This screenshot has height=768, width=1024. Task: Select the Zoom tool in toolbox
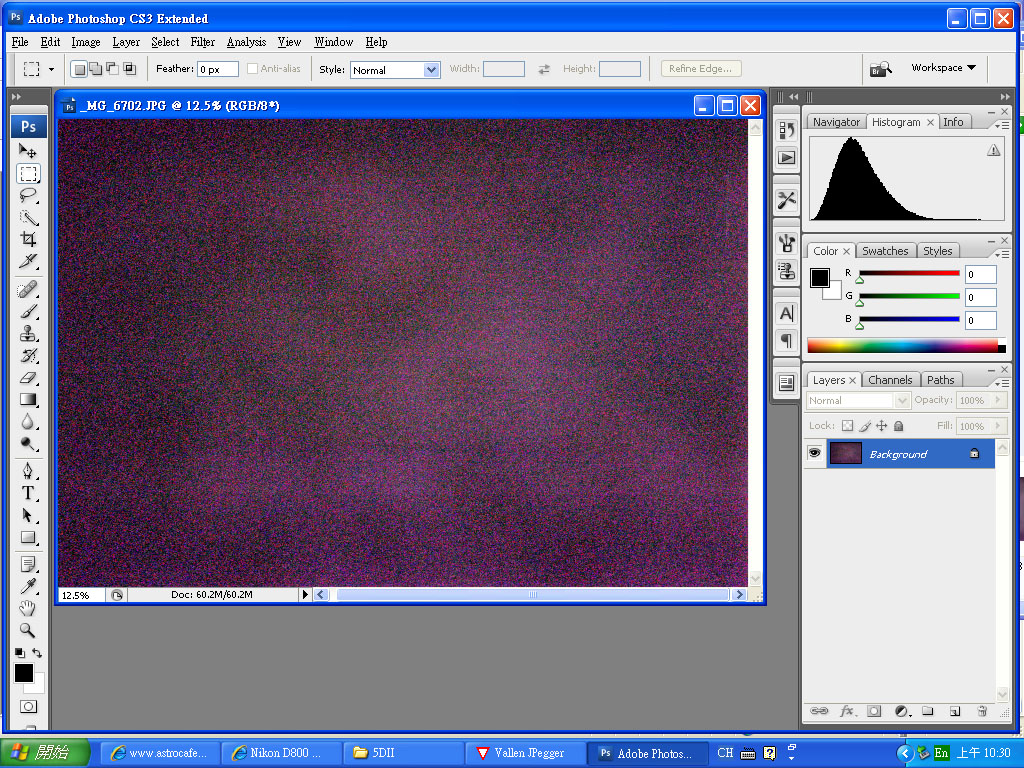tap(28, 630)
